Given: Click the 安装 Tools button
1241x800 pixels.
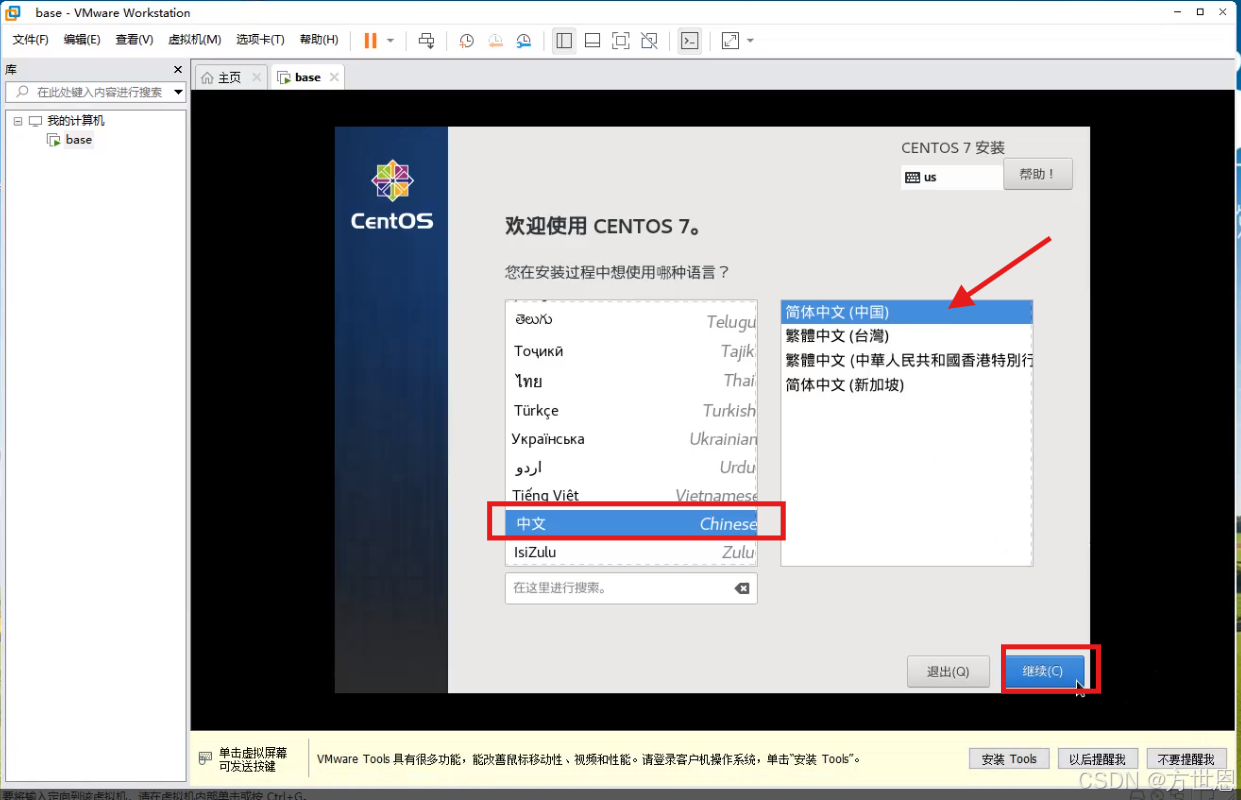Looking at the screenshot, I should (1010, 759).
